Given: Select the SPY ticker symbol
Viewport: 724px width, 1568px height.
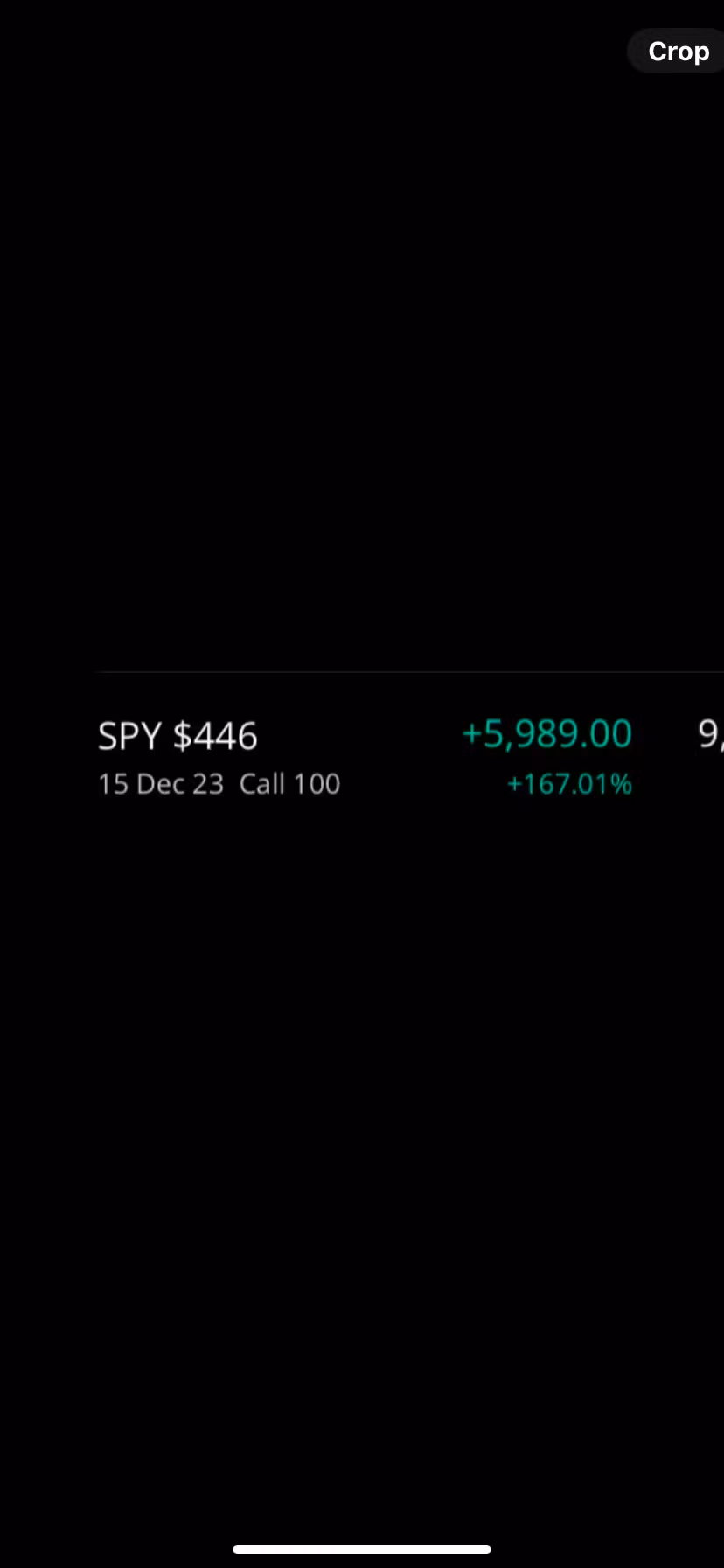Looking at the screenshot, I should [129, 736].
